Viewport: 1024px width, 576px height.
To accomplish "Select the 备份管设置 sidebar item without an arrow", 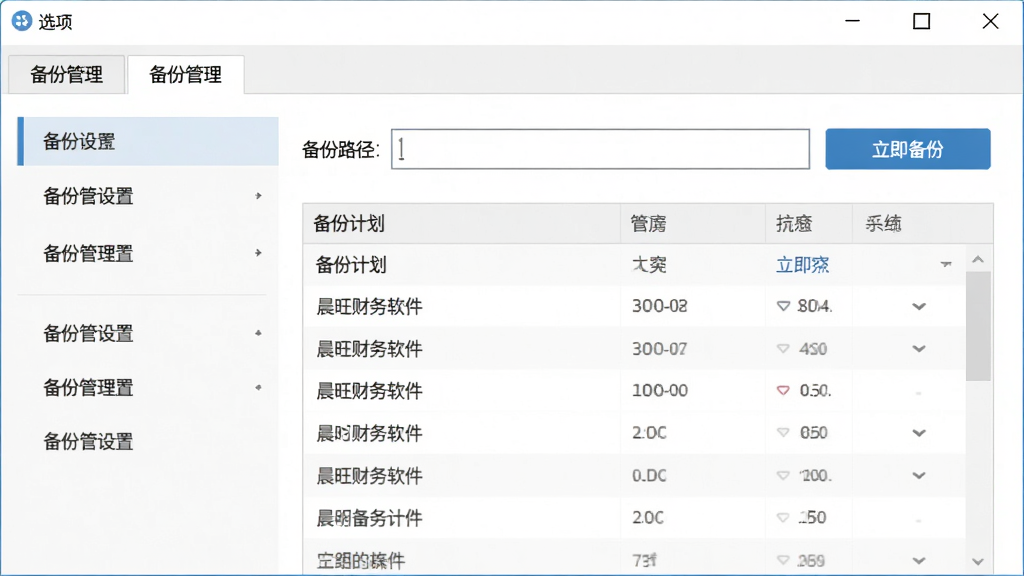I will pyautogui.click(x=88, y=442).
